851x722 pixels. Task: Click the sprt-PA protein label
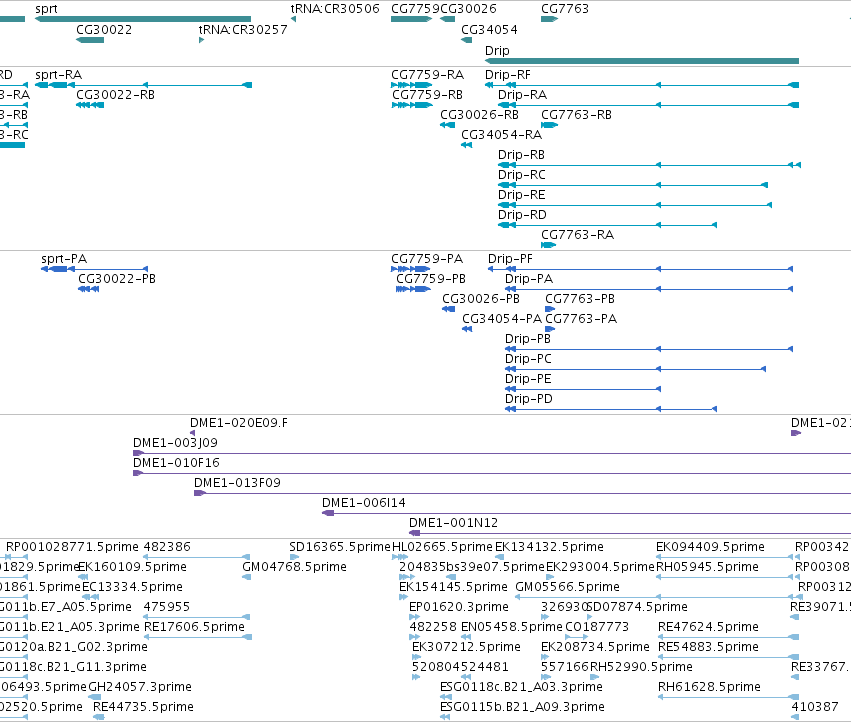point(64,258)
